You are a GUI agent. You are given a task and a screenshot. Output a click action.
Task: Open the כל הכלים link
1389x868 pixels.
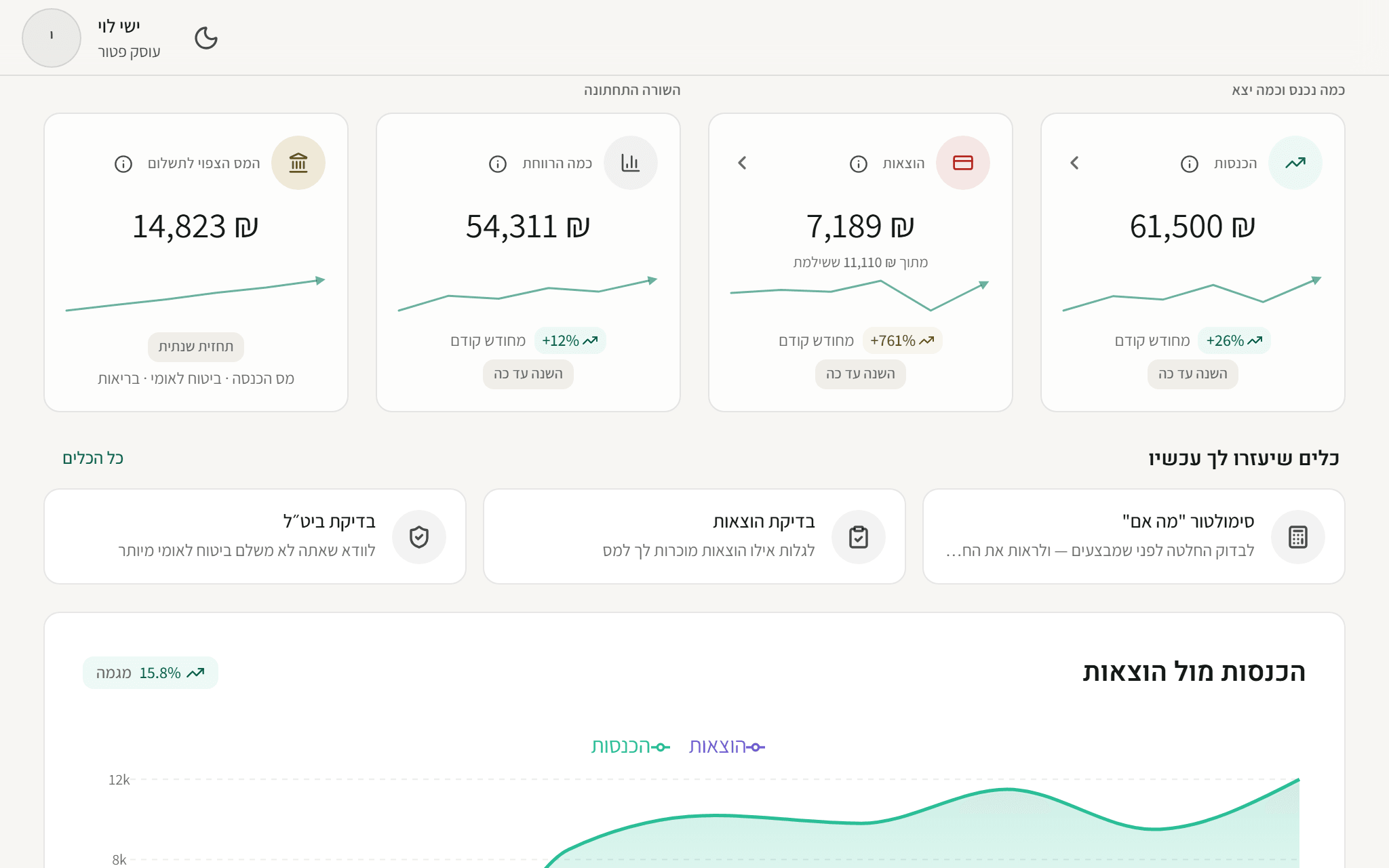click(93, 458)
